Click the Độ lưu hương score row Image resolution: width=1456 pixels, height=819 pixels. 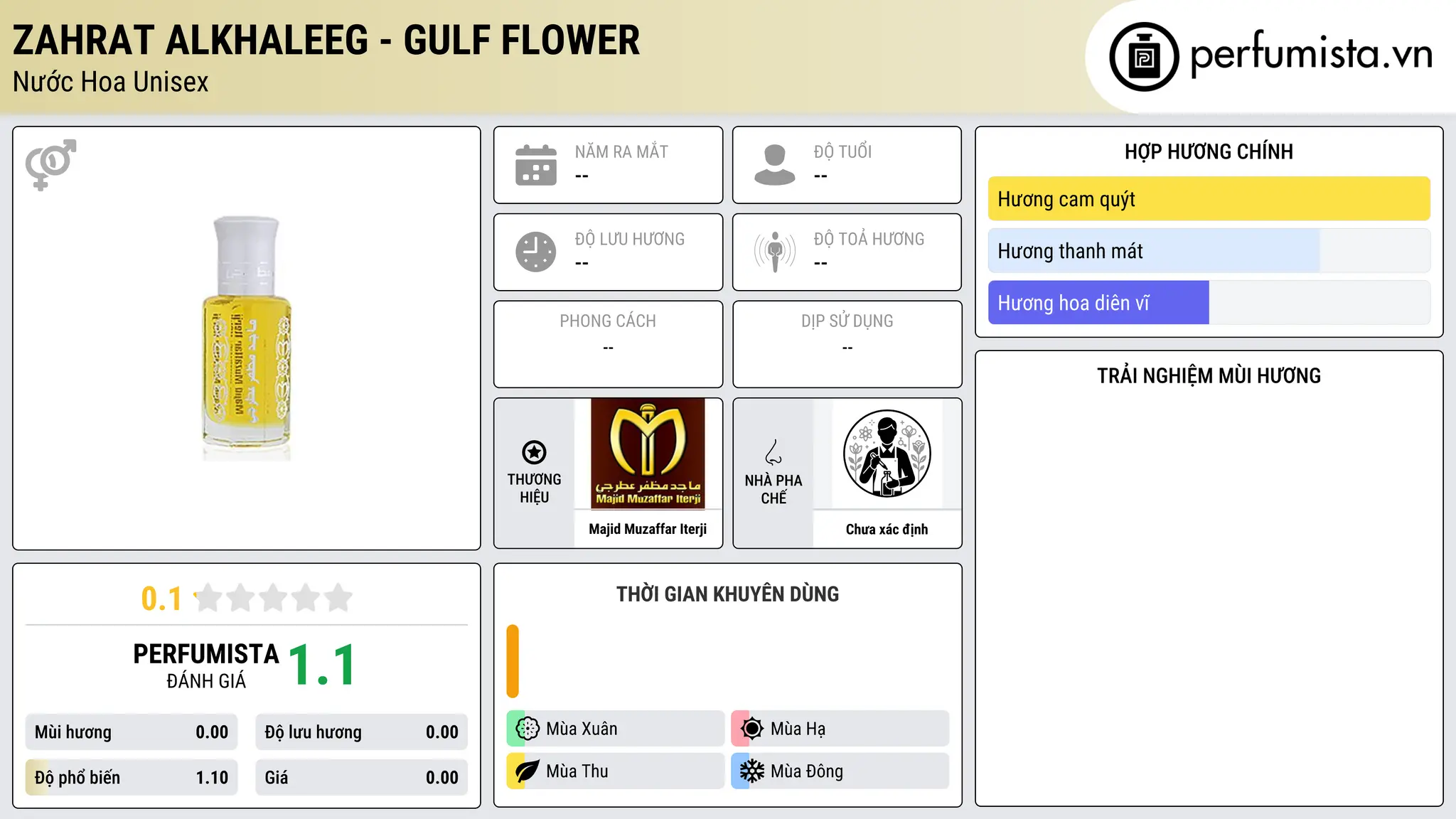tap(361, 732)
